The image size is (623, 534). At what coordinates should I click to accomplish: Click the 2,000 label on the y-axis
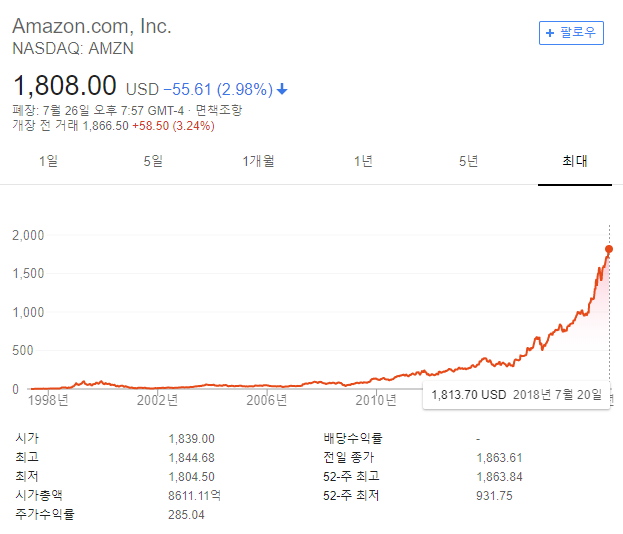tap(27, 235)
